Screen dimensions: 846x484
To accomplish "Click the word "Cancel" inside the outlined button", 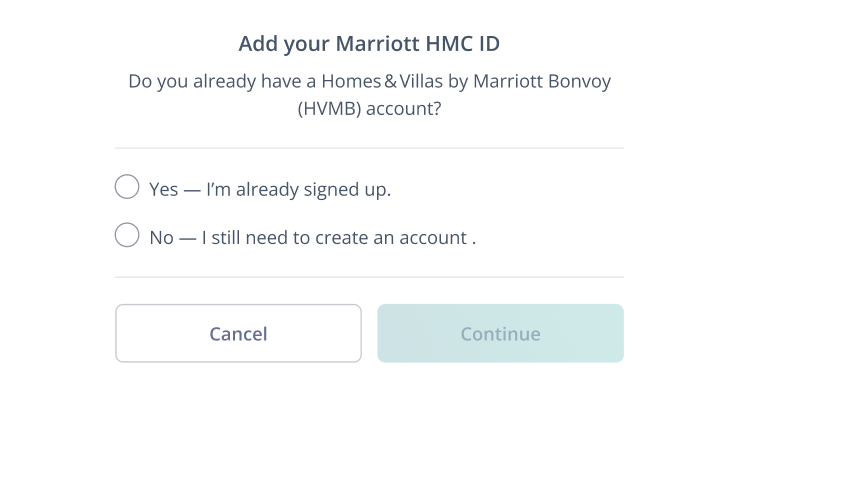I will point(238,334).
